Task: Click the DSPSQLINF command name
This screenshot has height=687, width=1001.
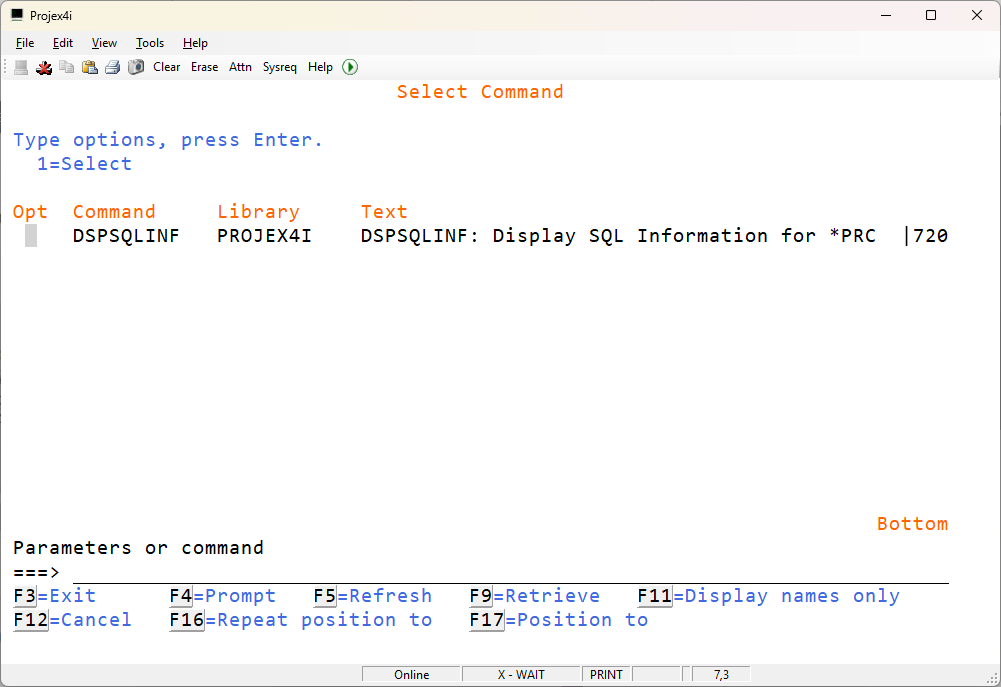Action: [126, 236]
